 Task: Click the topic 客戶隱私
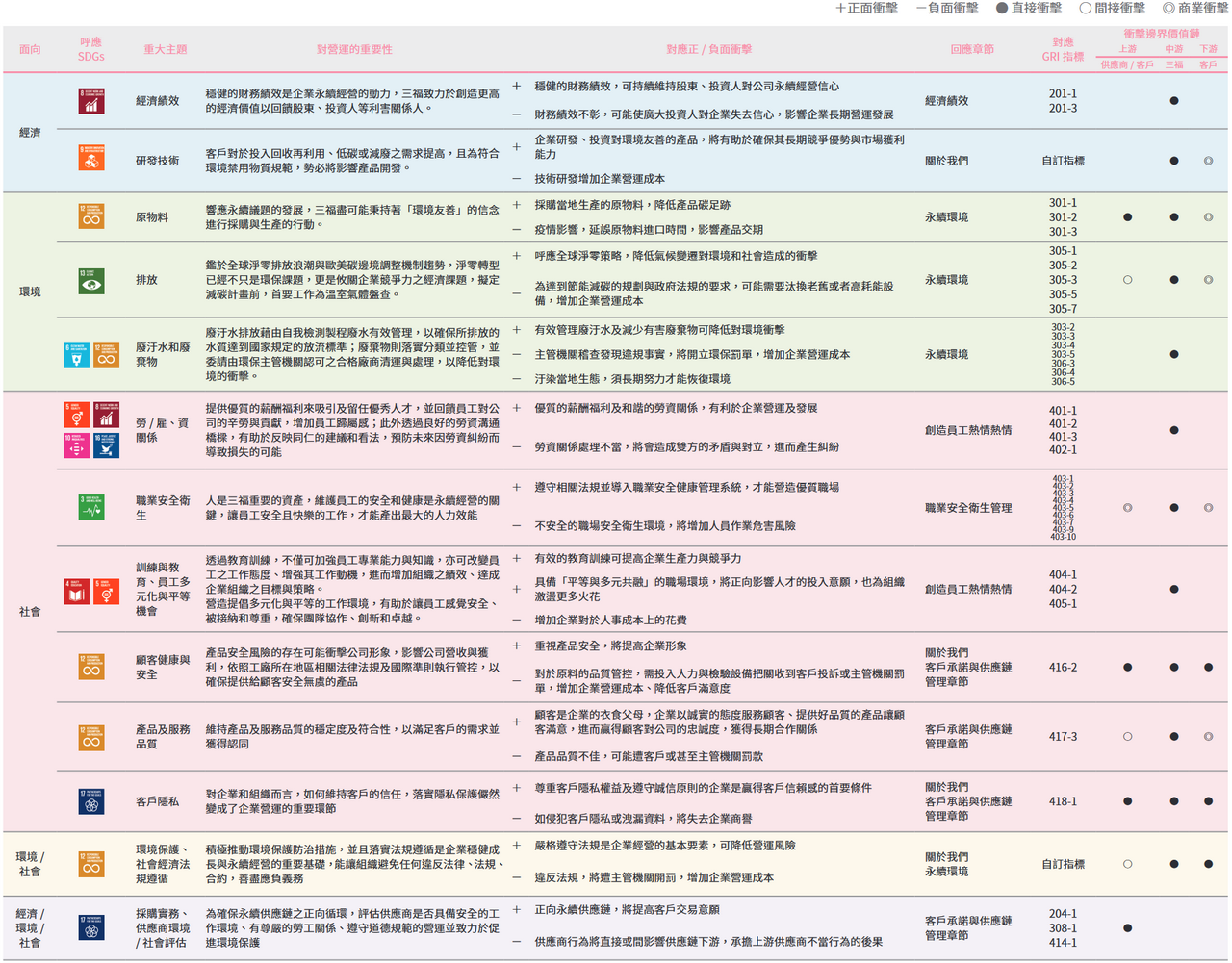click(157, 801)
